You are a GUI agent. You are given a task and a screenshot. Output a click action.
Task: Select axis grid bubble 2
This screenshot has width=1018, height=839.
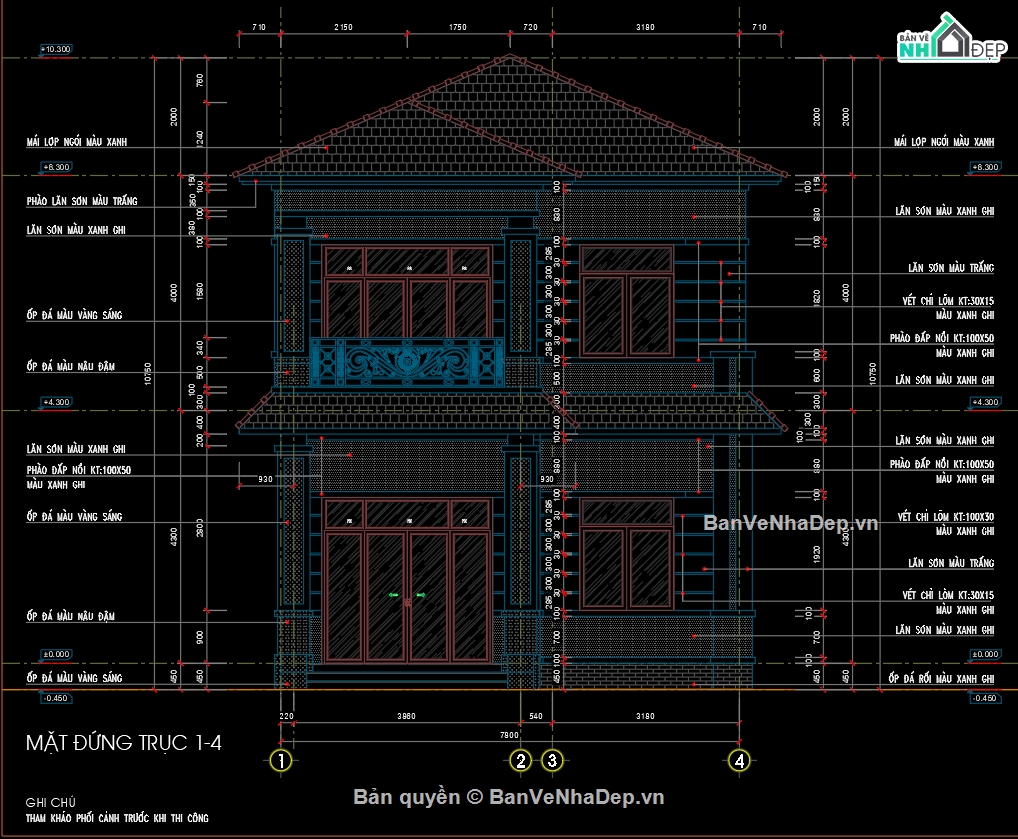pyautogui.click(x=521, y=760)
